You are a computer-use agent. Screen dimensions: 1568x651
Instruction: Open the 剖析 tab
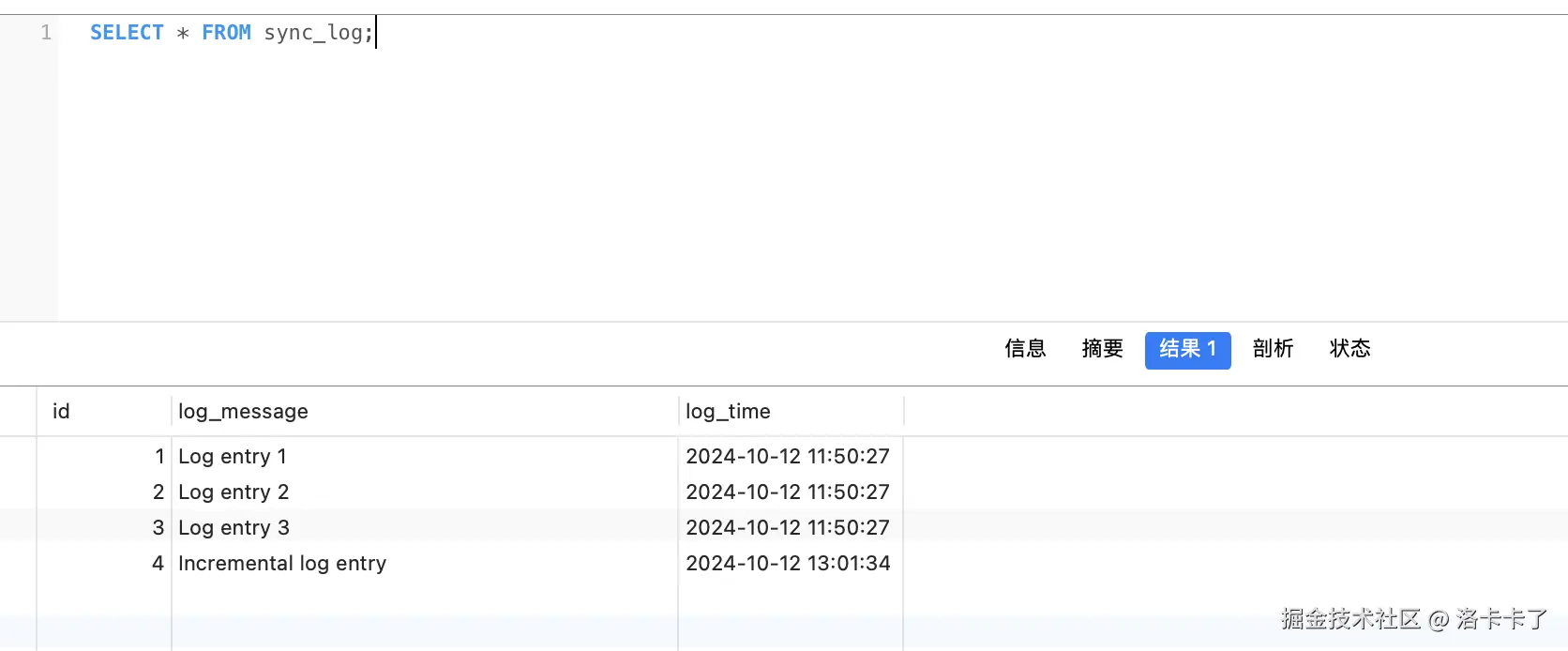(x=1273, y=349)
